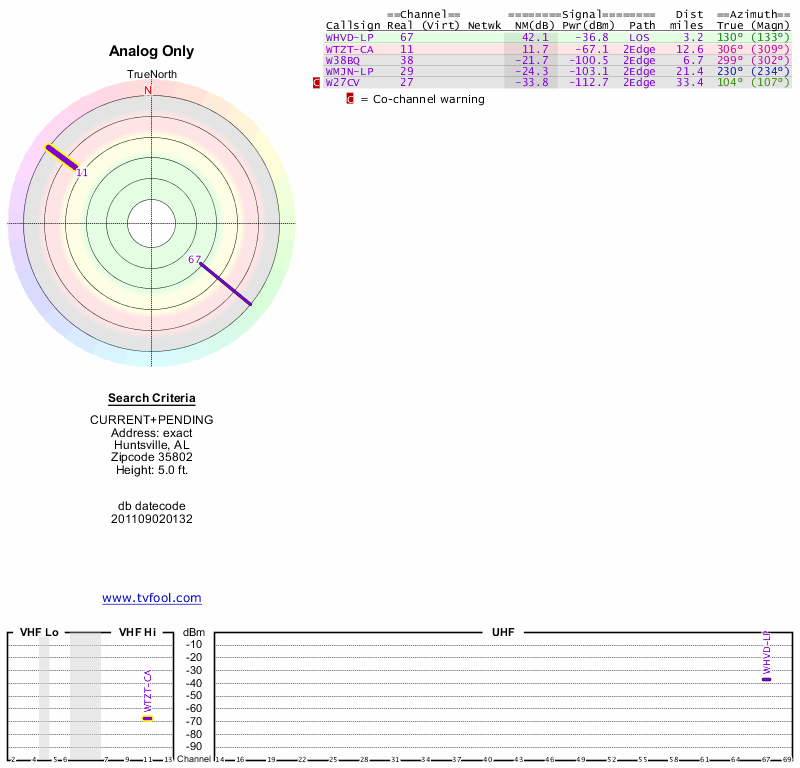Click the WTZT-CA marker in VHF Hi chart
This screenshot has height=768, width=800.
tap(147, 719)
